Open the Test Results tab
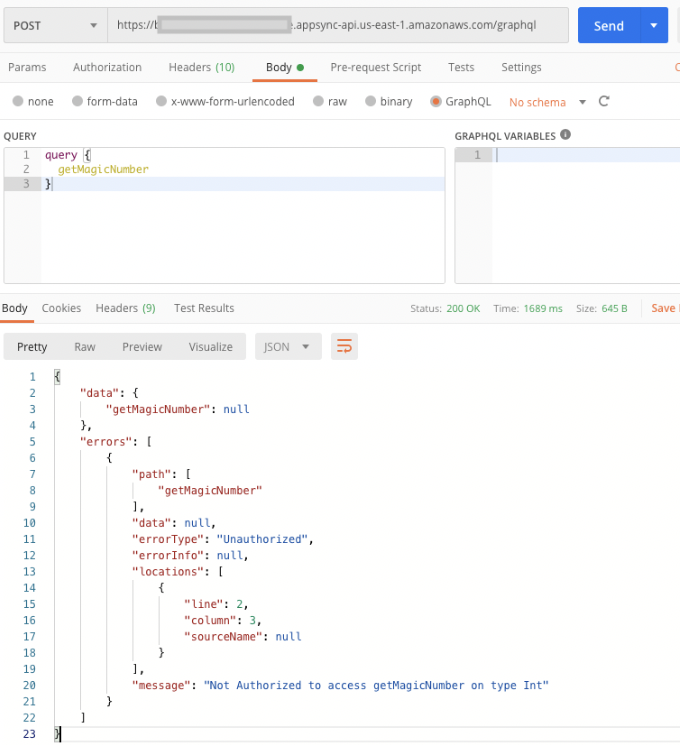The height and width of the screenshot is (745, 685). [204, 308]
